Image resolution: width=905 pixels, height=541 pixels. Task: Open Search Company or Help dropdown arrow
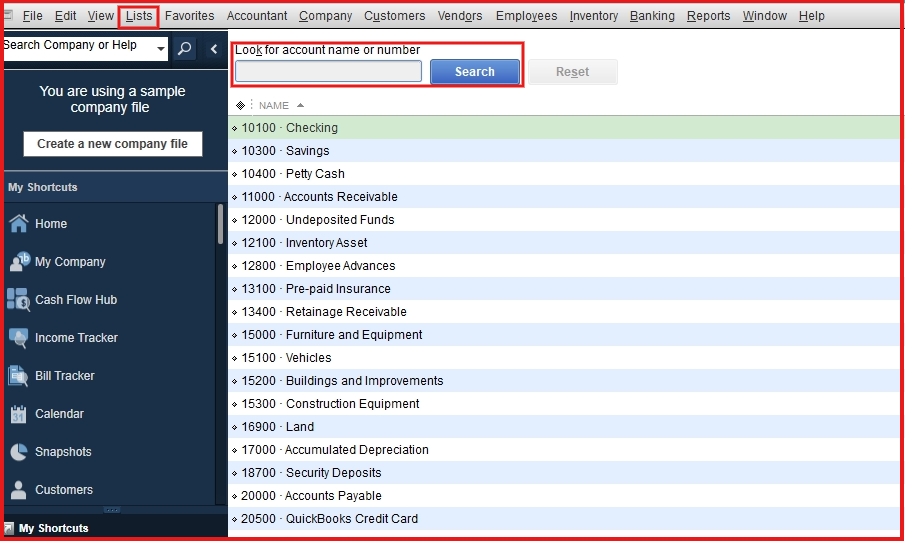[x=160, y=49]
